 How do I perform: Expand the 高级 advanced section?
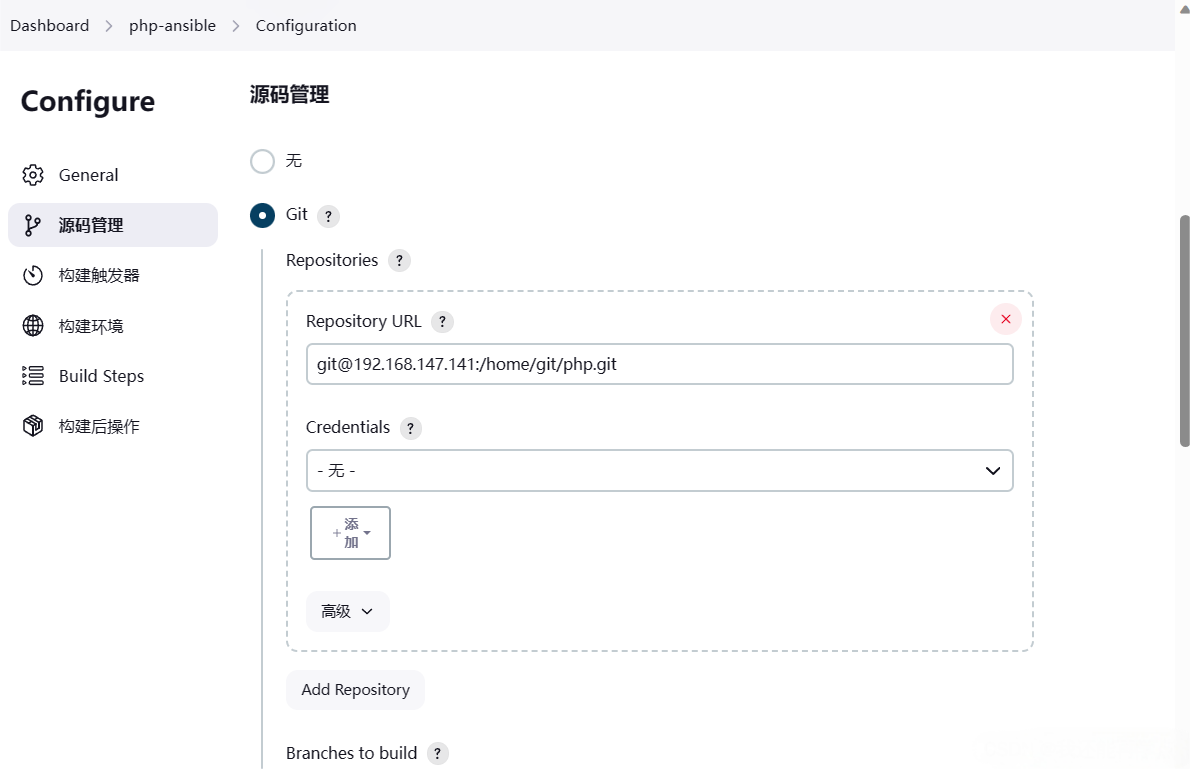pos(348,611)
